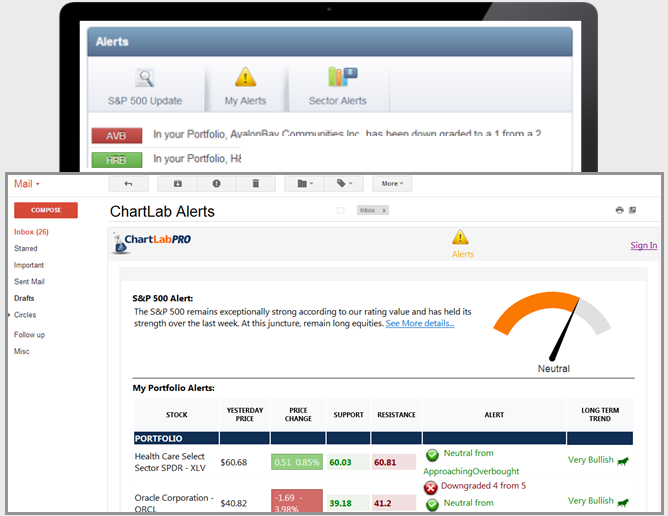Screen dimensions: 668x516
Task: Click the green check icon in the XLV alert
Action: point(432,455)
